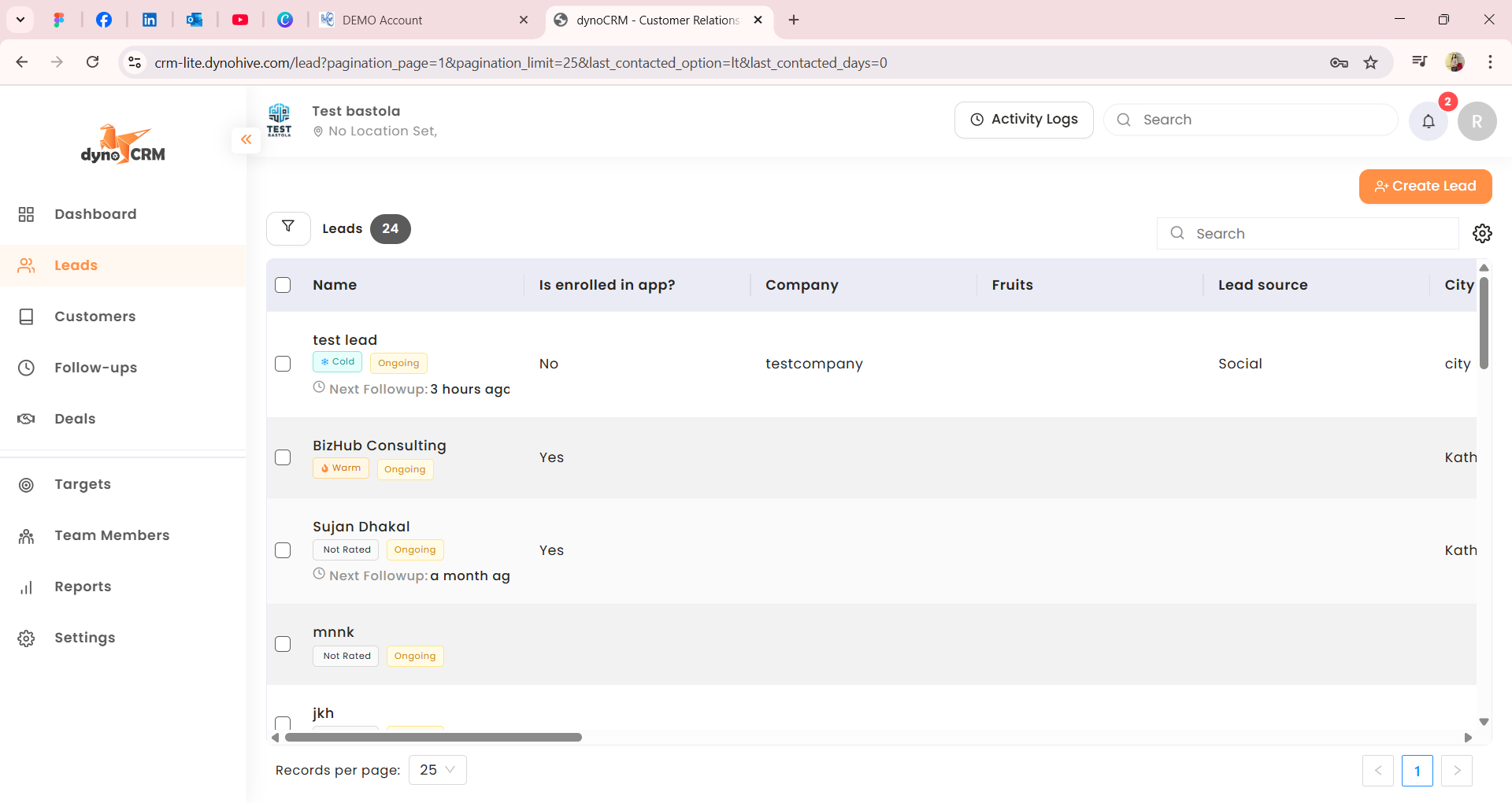This screenshot has width=1512, height=803.
Task: Open the leads filter funnel icon
Action: (x=288, y=228)
